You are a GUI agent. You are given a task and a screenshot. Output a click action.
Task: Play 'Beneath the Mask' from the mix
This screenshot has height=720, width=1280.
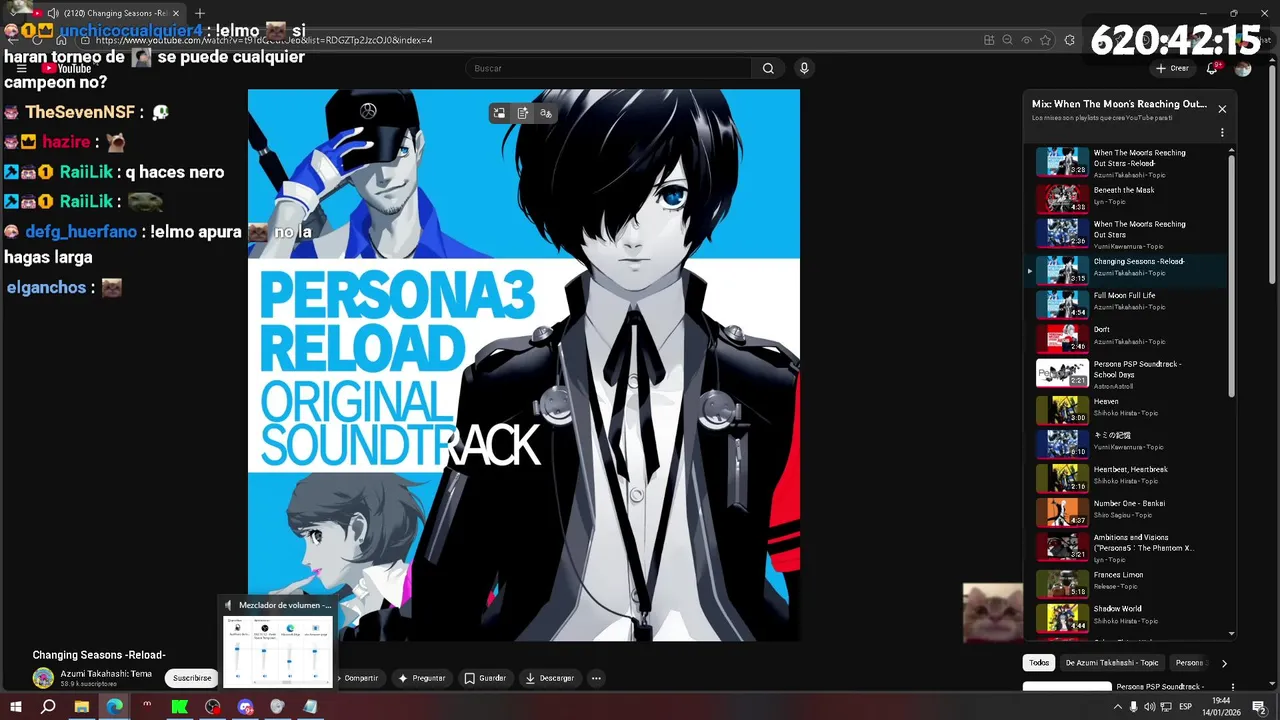click(x=1125, y=199)
